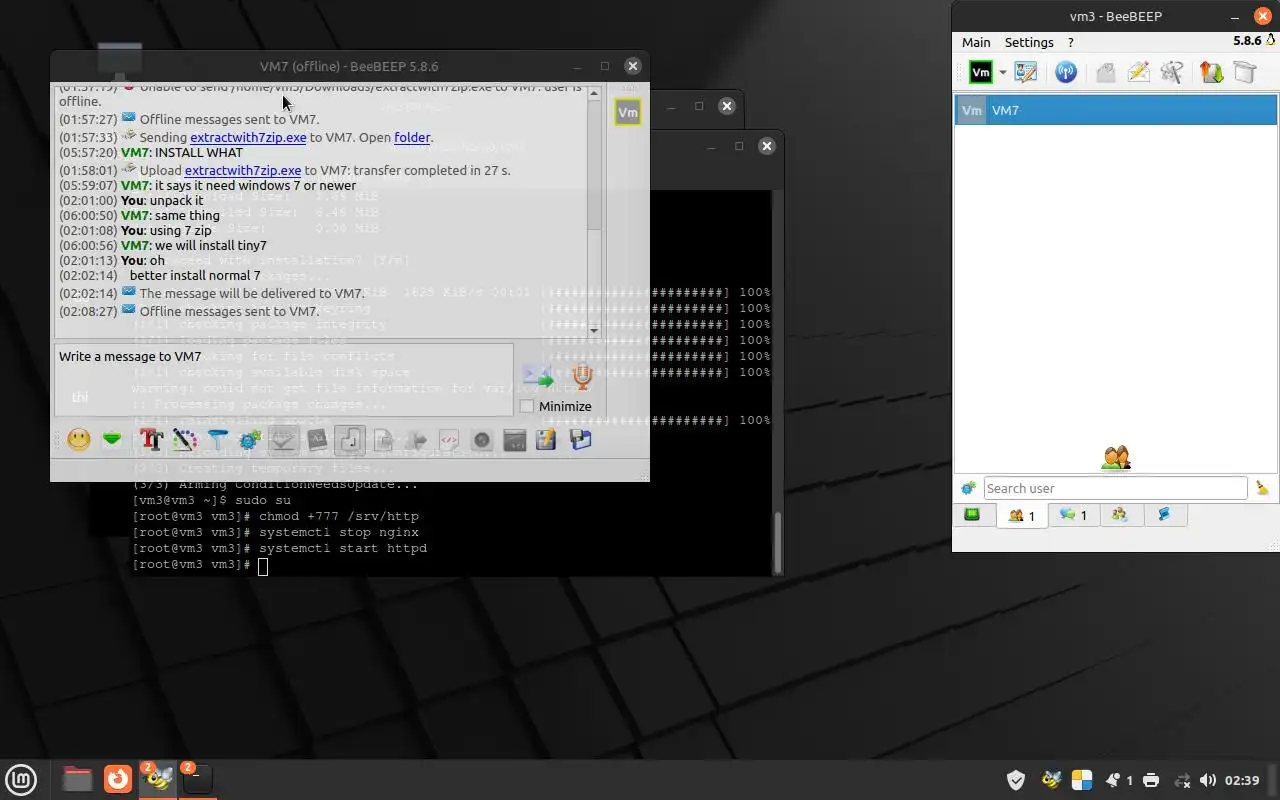
Task: Click the network icon in system tray
Action: 1181,780
